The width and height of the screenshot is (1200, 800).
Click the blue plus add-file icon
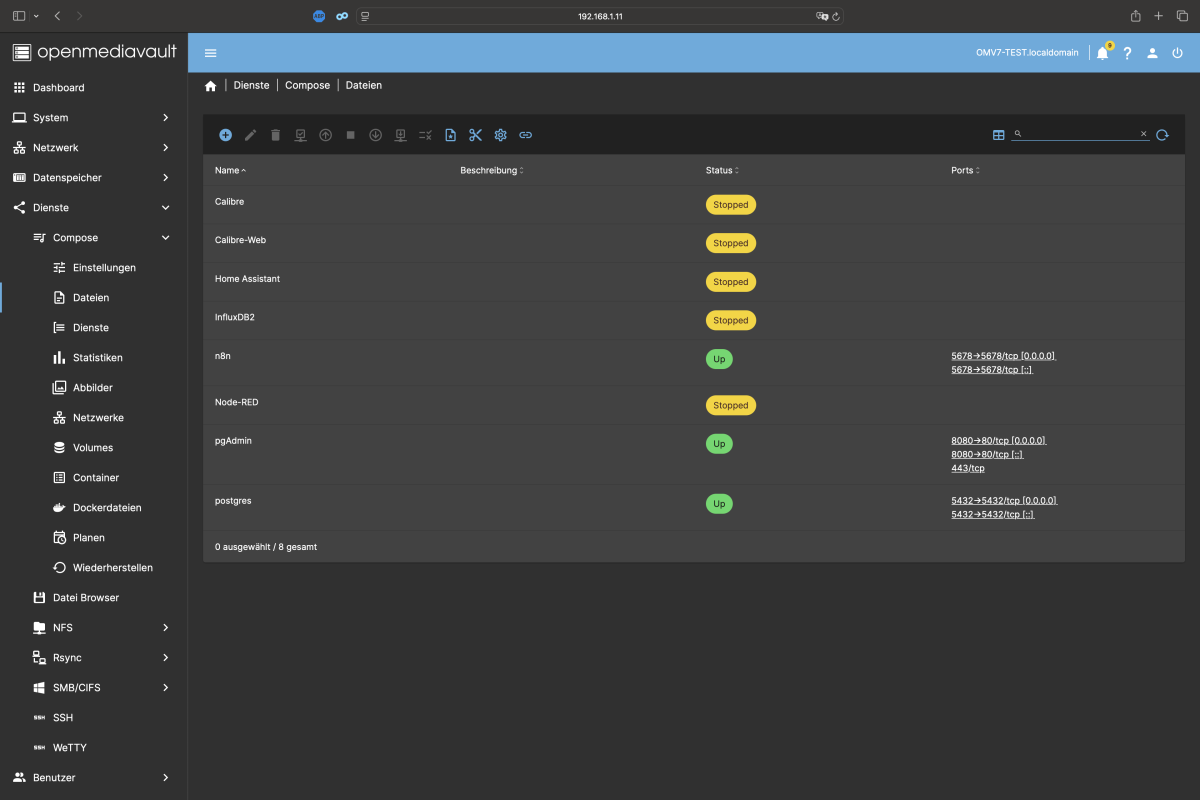[x=225, y=135]
